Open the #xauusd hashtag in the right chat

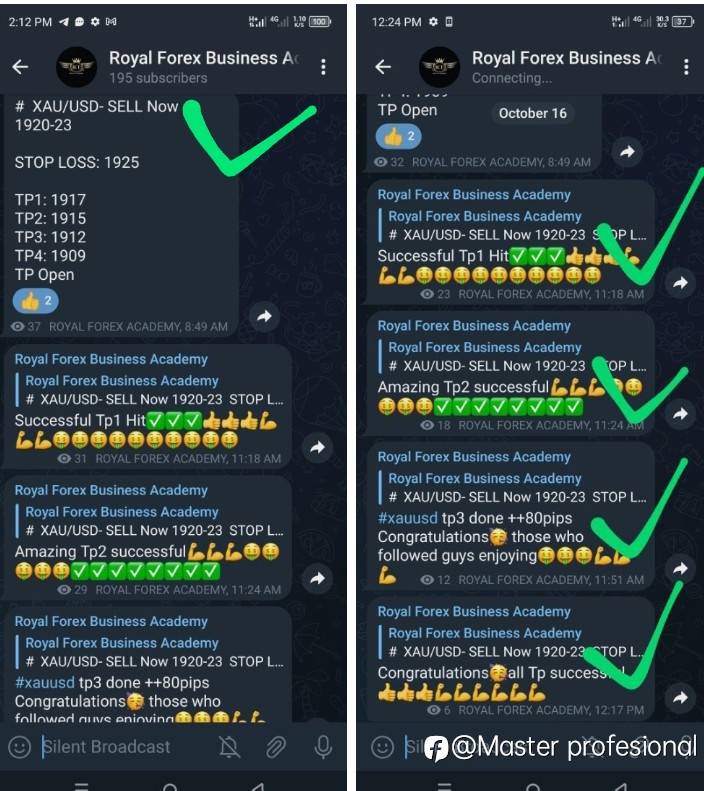(407, 518)
